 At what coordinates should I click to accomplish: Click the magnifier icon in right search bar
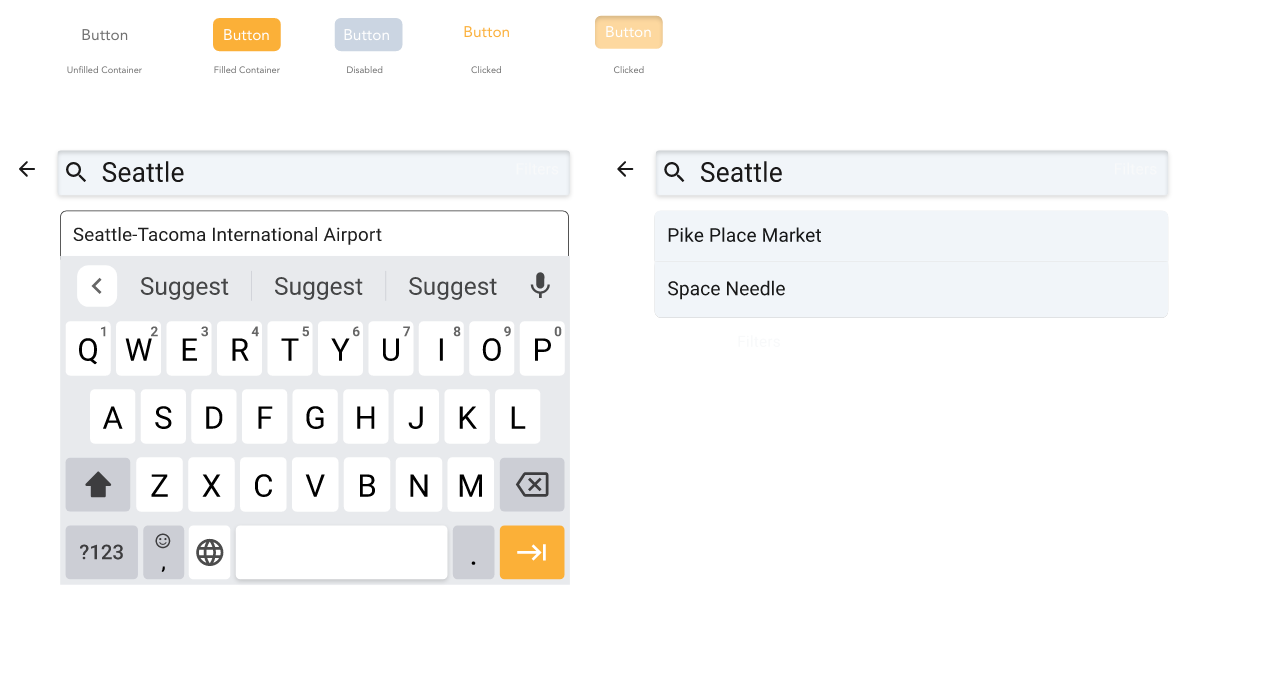pyautogui.click(x=674, y=172)
